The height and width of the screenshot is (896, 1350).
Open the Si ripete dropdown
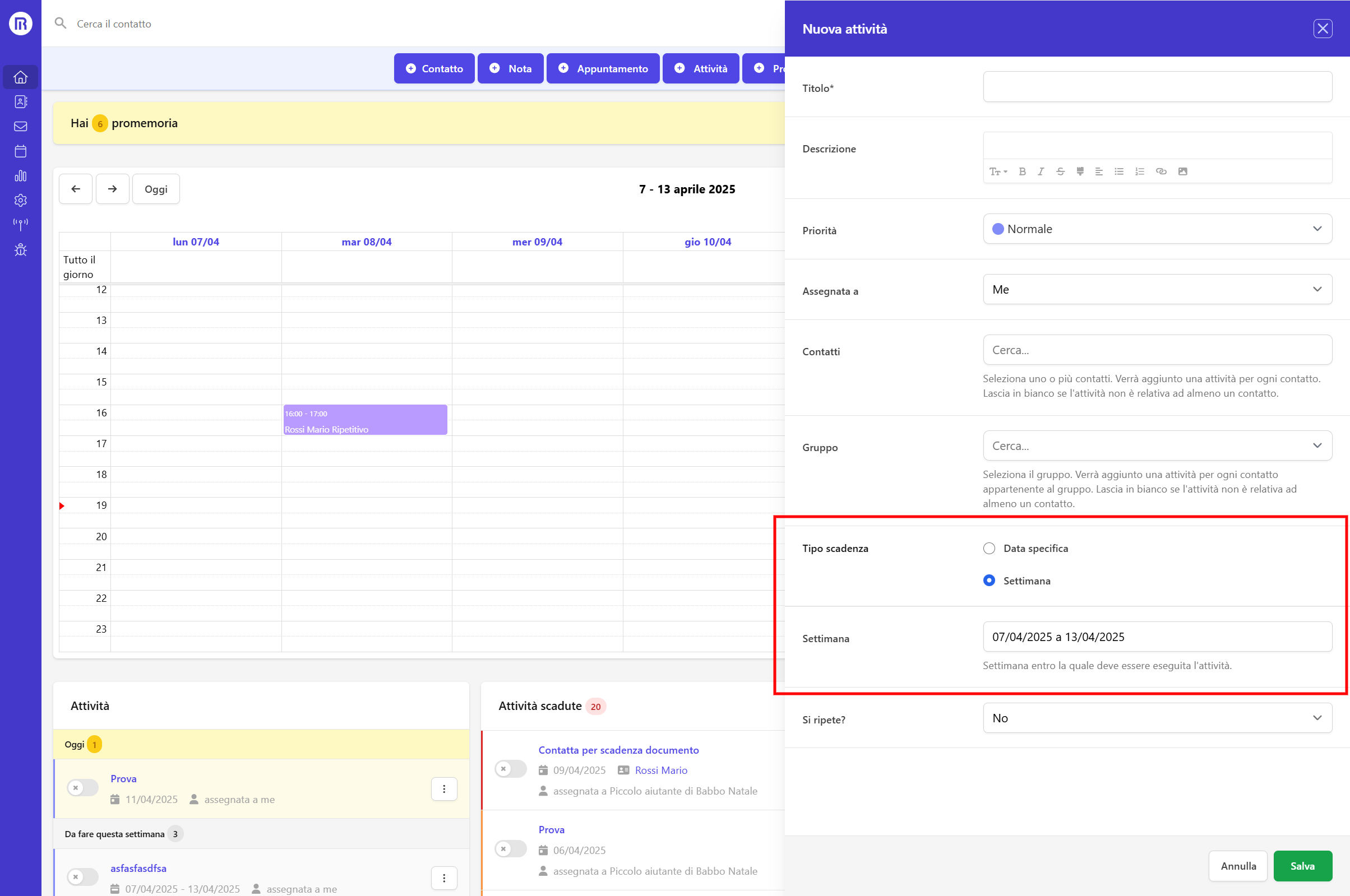[x=1157, y=718]
